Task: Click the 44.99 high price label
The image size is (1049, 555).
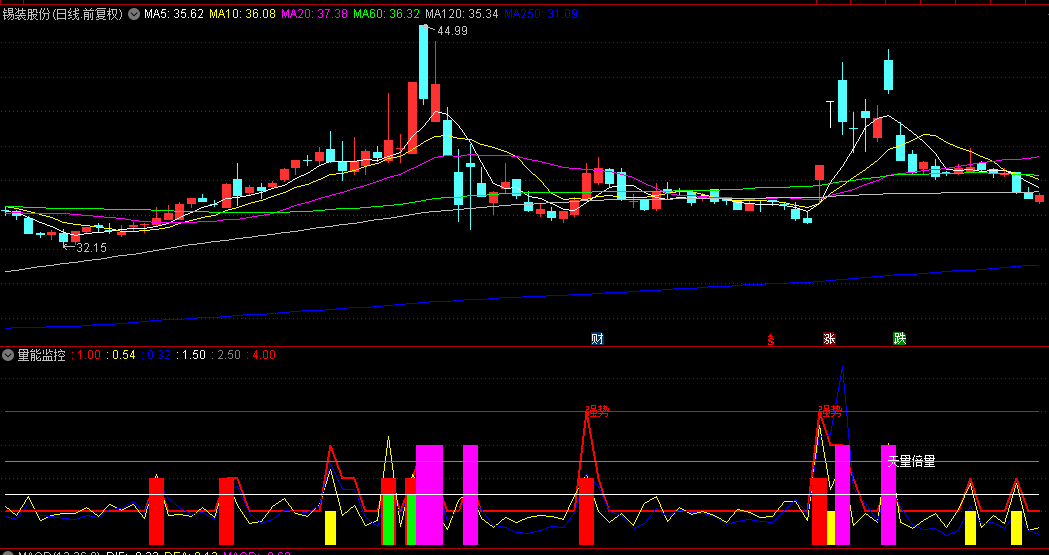Action: 452,31
